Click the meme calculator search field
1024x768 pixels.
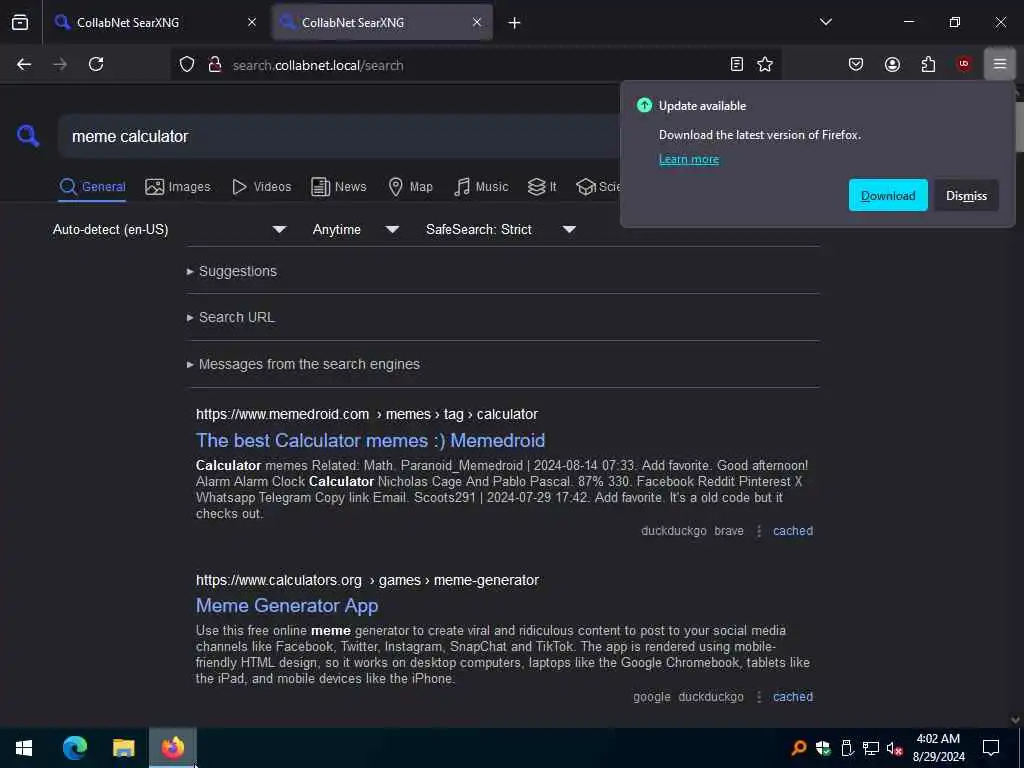pyautogui.click(x=340, y=136)
